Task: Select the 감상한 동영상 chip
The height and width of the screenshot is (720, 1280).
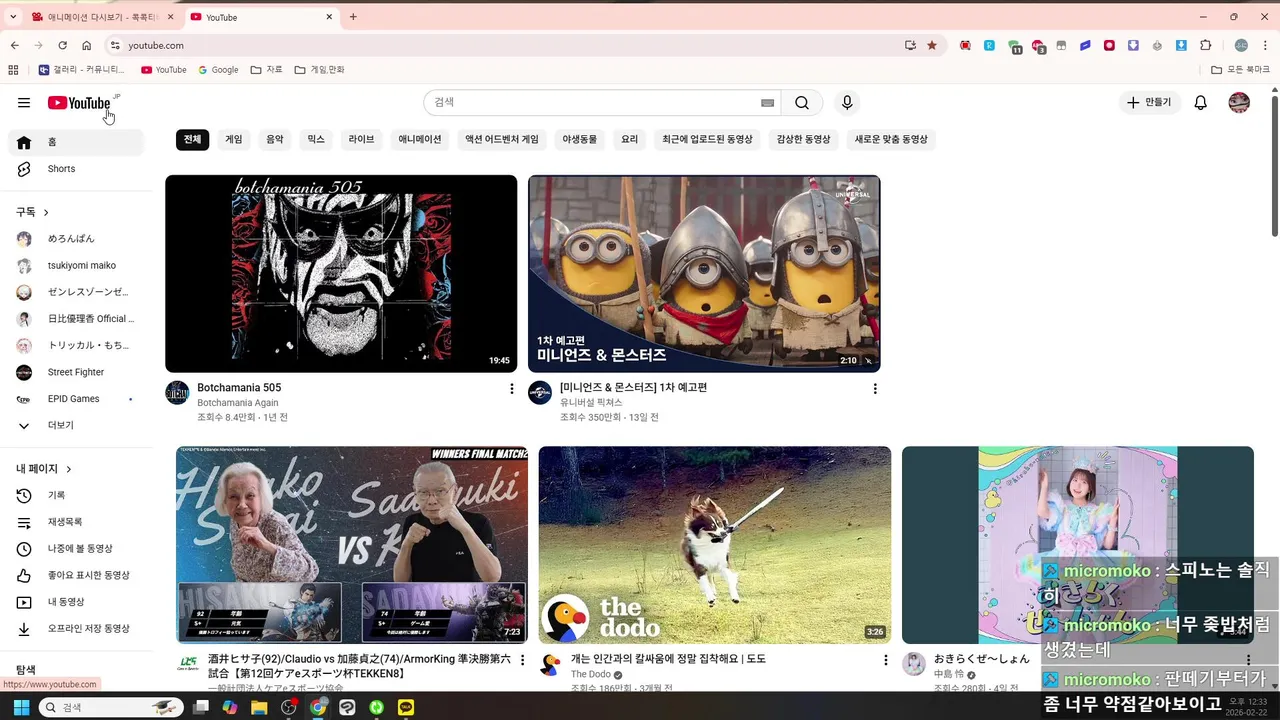Action: (x=804, y=140)
